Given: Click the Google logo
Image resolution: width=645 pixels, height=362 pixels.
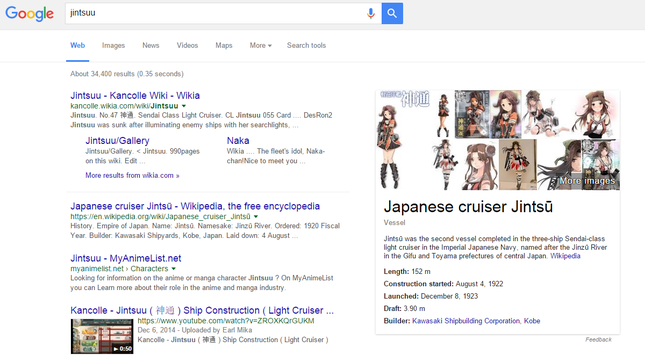Looking at the screenshot, I should click(29, 13).
